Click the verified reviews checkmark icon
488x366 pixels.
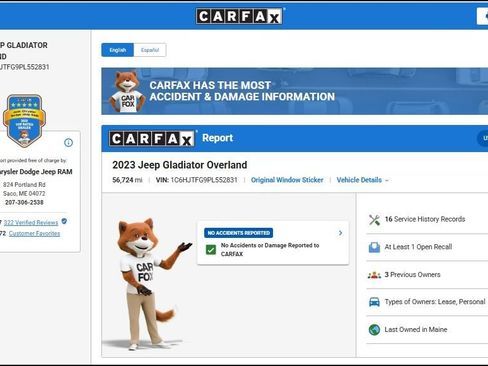pyautogui.click(x=64, y=221)
